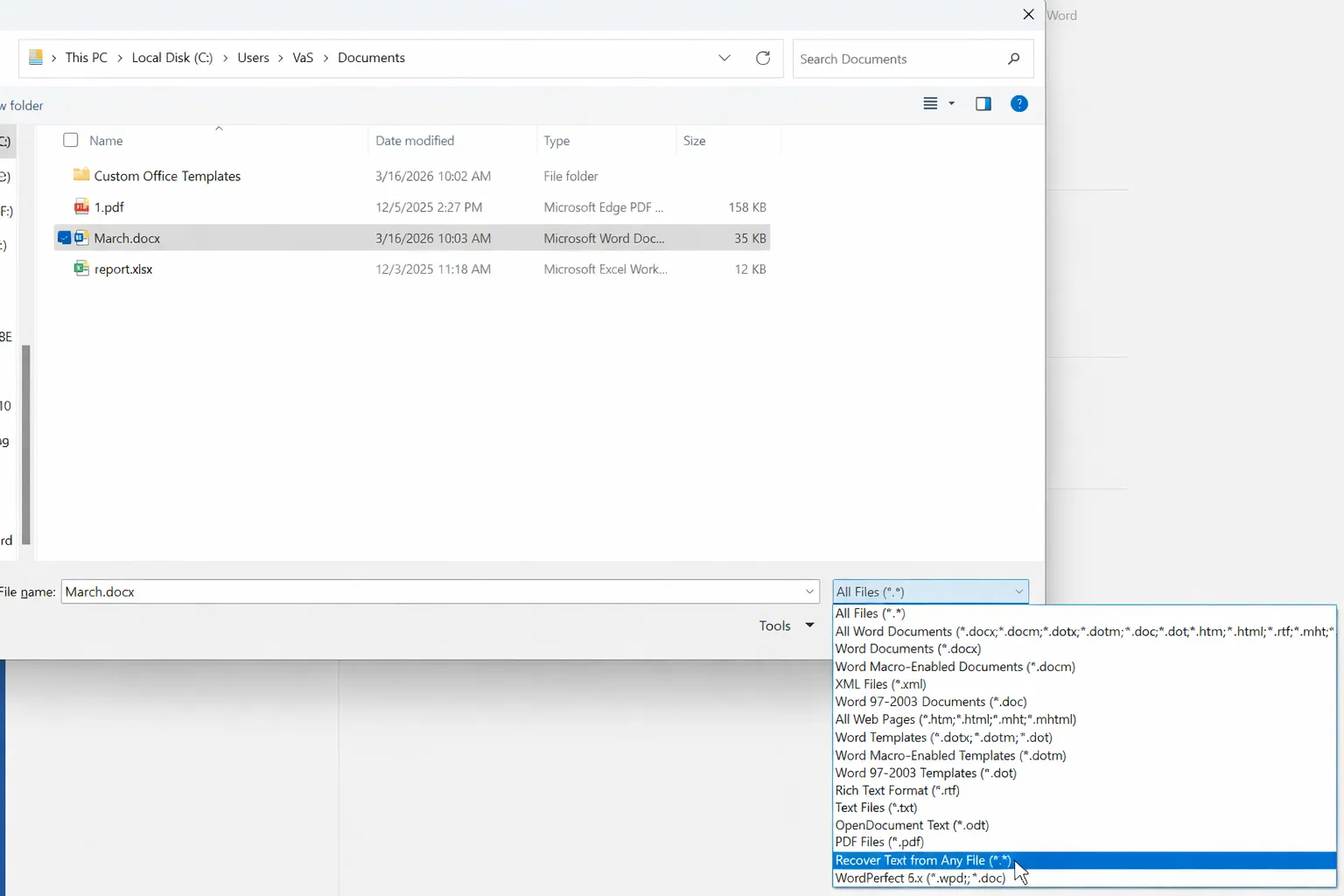Expand the chevron after Users breadcrumb
This screenshot has height=896, width=1344.
[281, 58]
